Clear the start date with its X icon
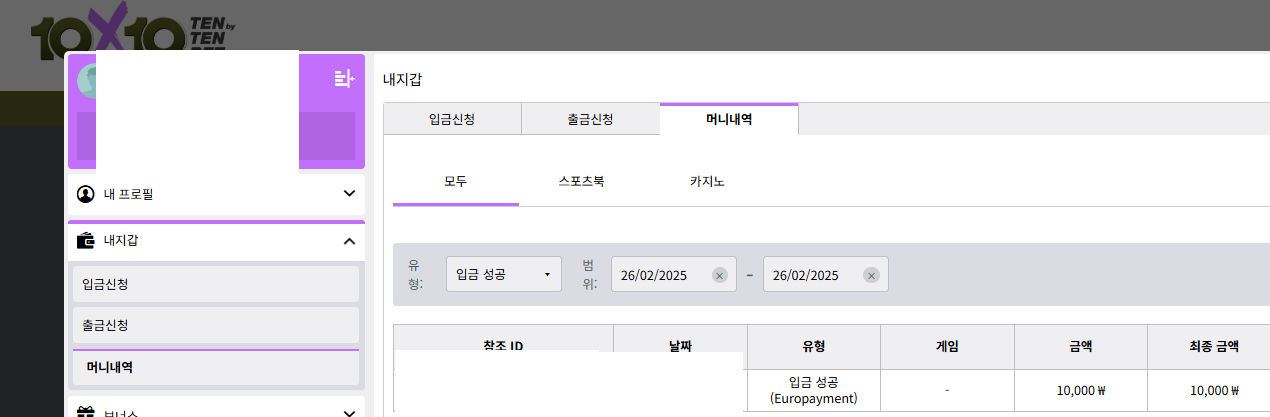 pos(719,275)
